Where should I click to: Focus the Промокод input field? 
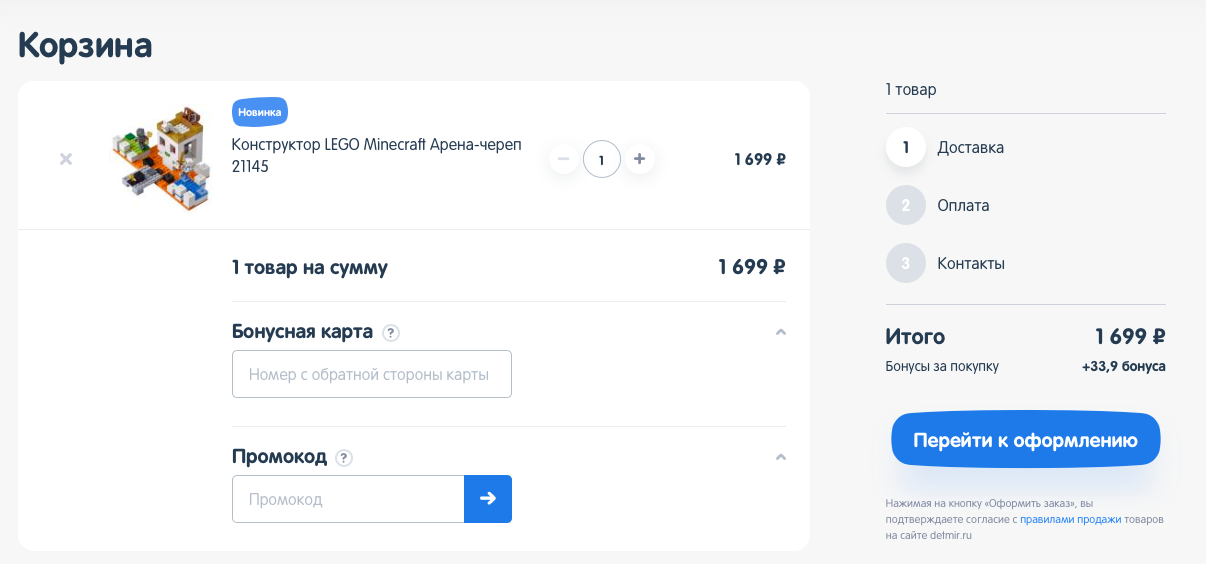348,499
